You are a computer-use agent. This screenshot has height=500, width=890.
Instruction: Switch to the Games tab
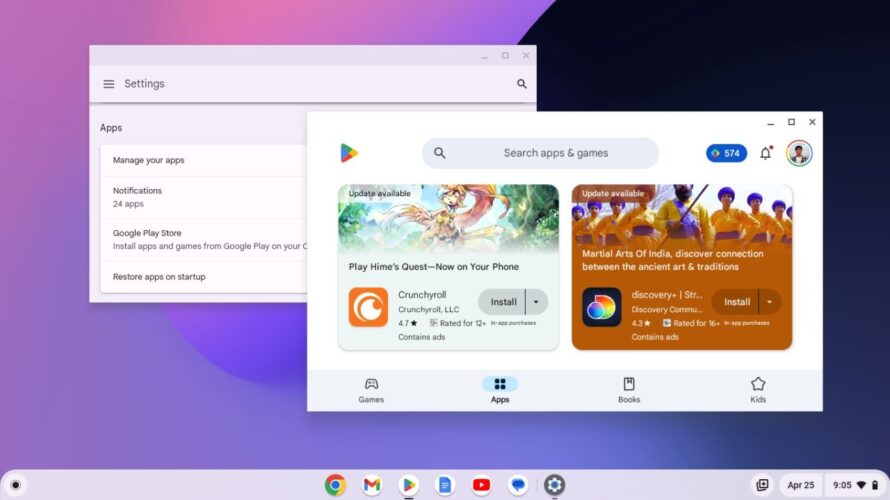tap(371, 390)
